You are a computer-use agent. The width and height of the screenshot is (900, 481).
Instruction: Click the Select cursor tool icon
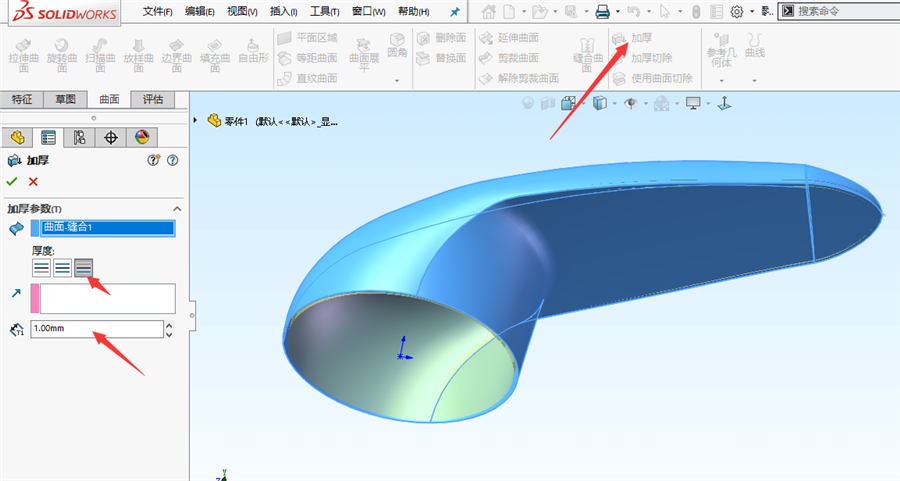pos(665,11)
